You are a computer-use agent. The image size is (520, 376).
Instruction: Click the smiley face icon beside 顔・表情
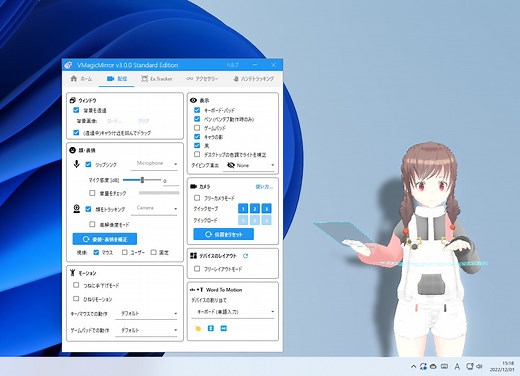(72, 150)
